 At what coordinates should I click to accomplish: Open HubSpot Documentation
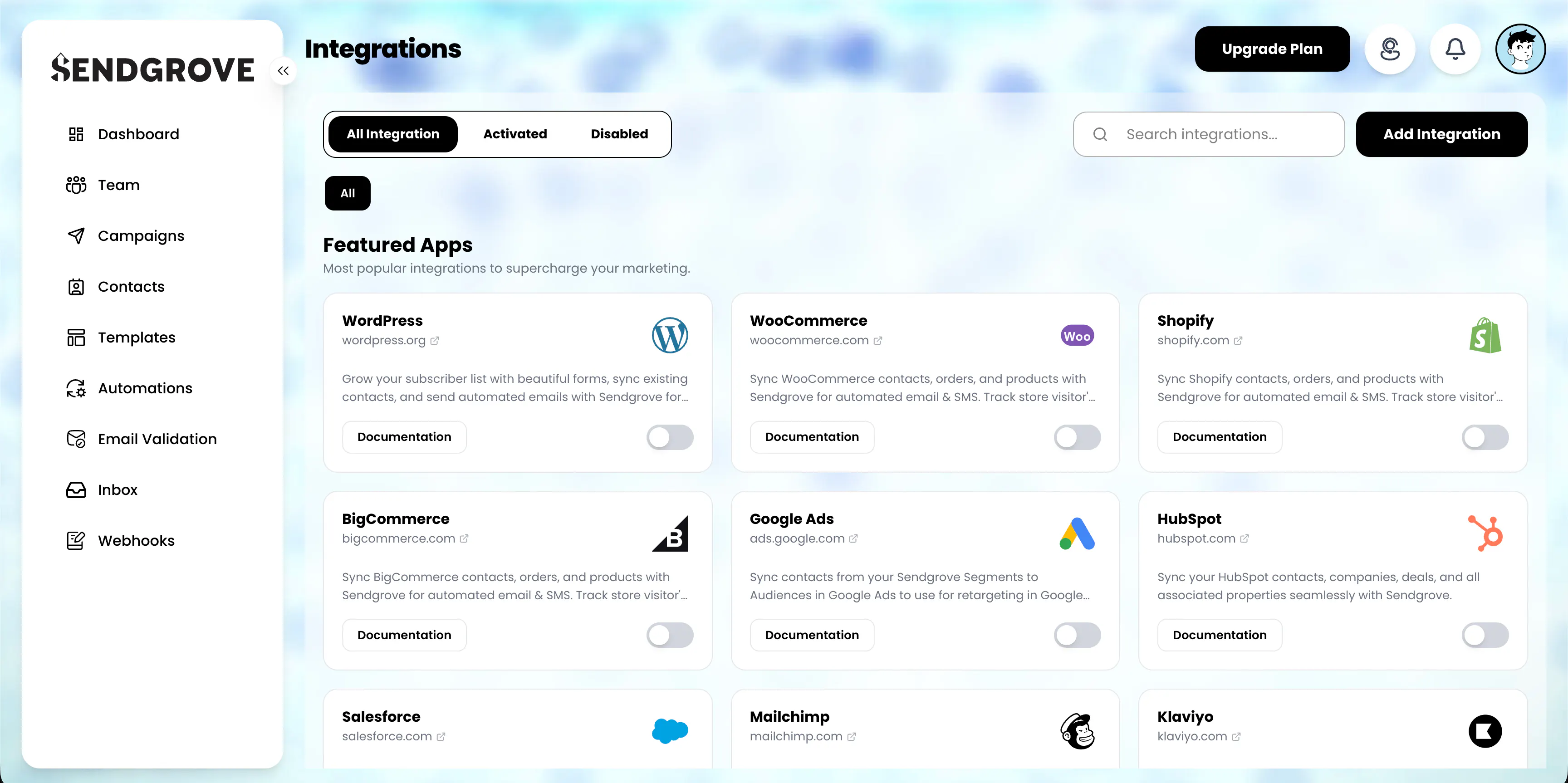pyautogui.click(x=1220, y=635)
